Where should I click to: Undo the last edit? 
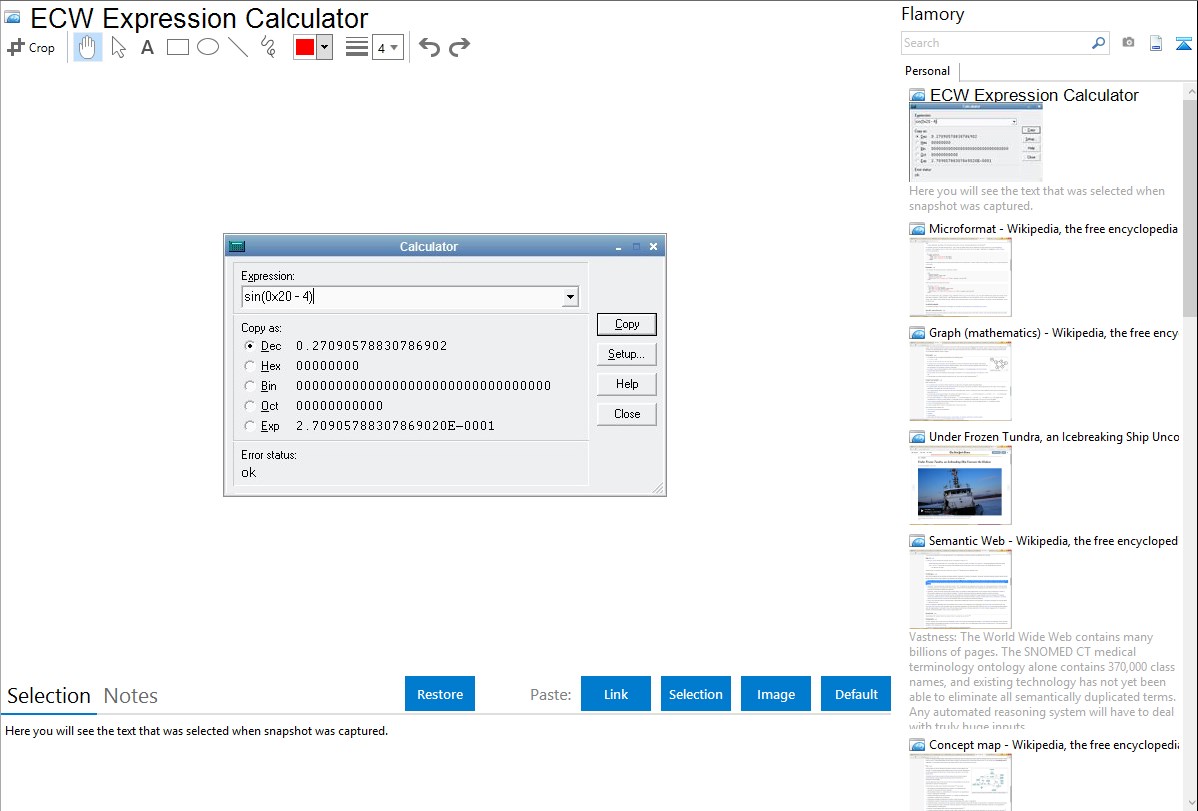pos(429,47)
